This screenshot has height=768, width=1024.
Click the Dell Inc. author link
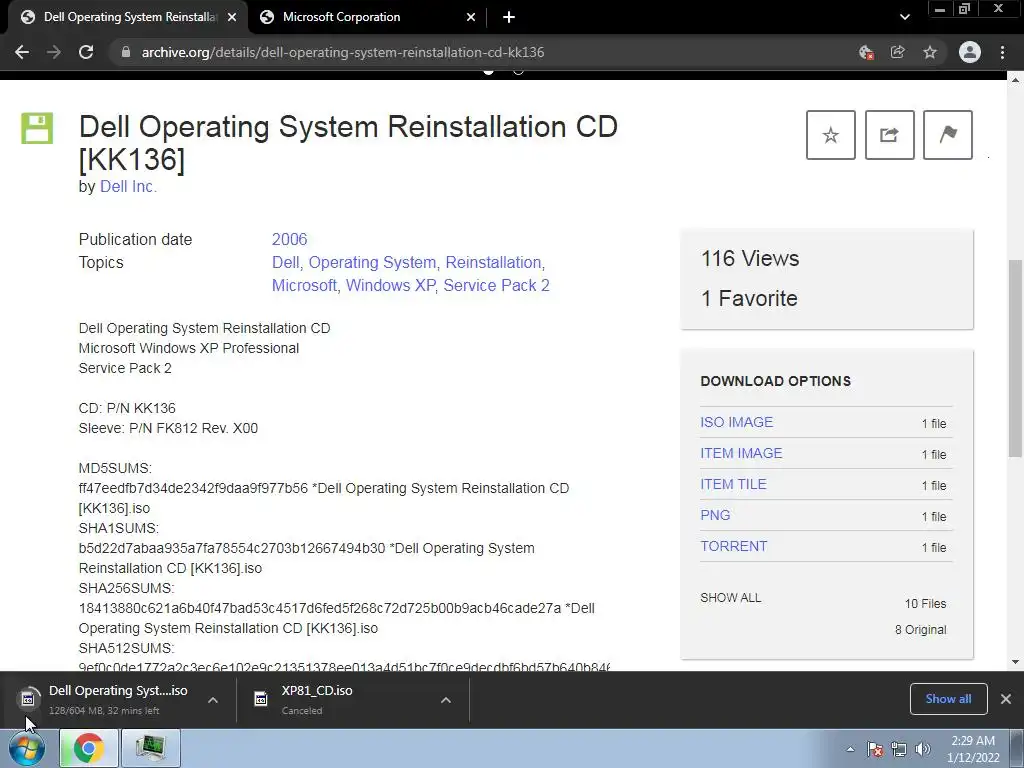pyautogui.click(x=128, y=187)
